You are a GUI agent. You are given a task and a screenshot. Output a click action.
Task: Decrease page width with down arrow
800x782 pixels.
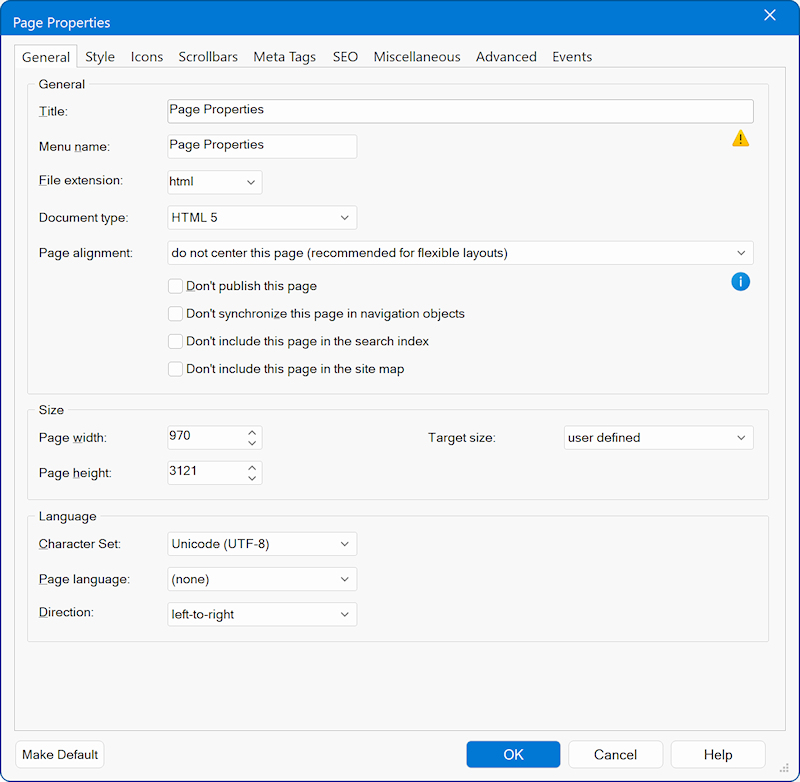pyautogui.click(x=252, y=443)
